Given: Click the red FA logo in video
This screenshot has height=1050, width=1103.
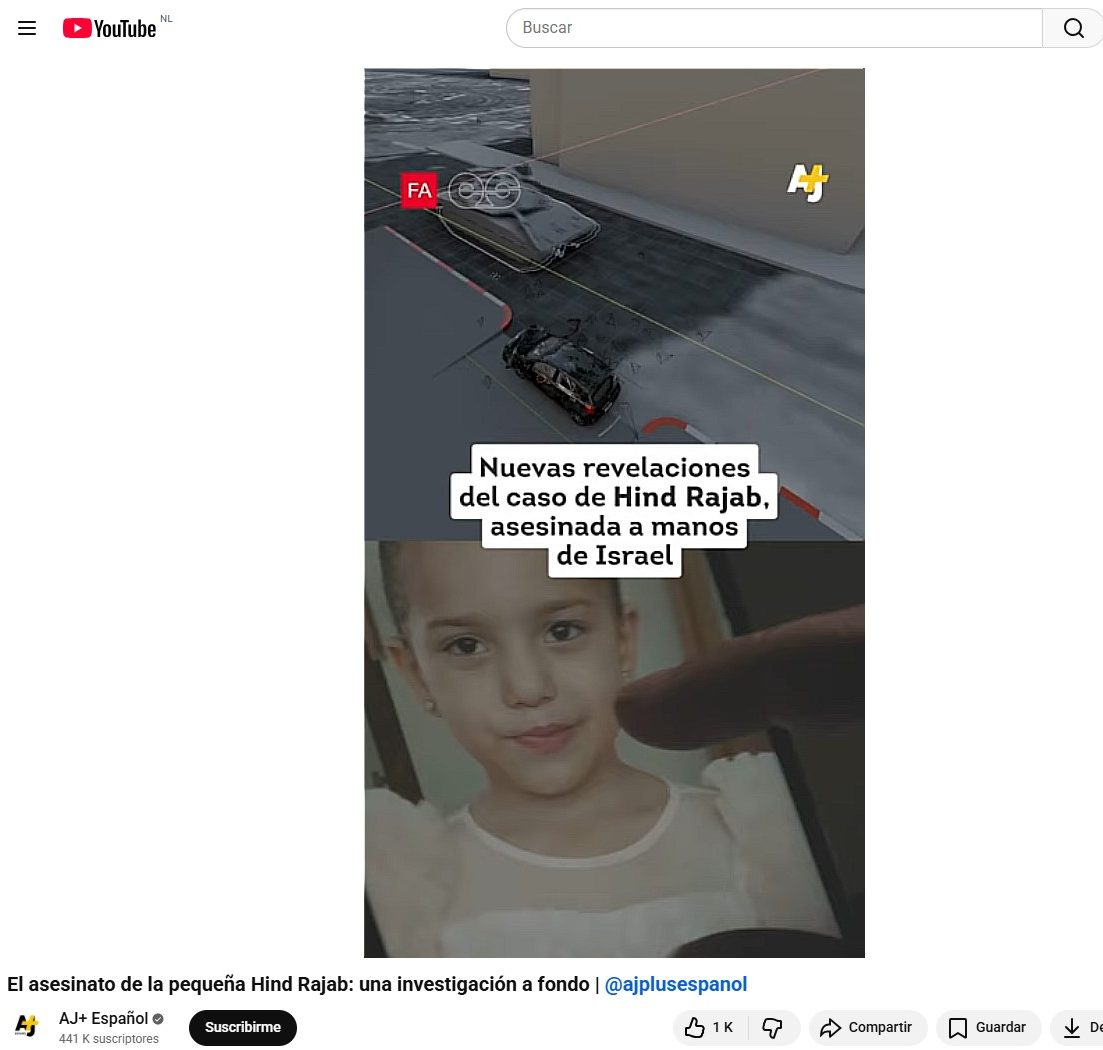Looking at the screenshot, I should coord(419,191).
